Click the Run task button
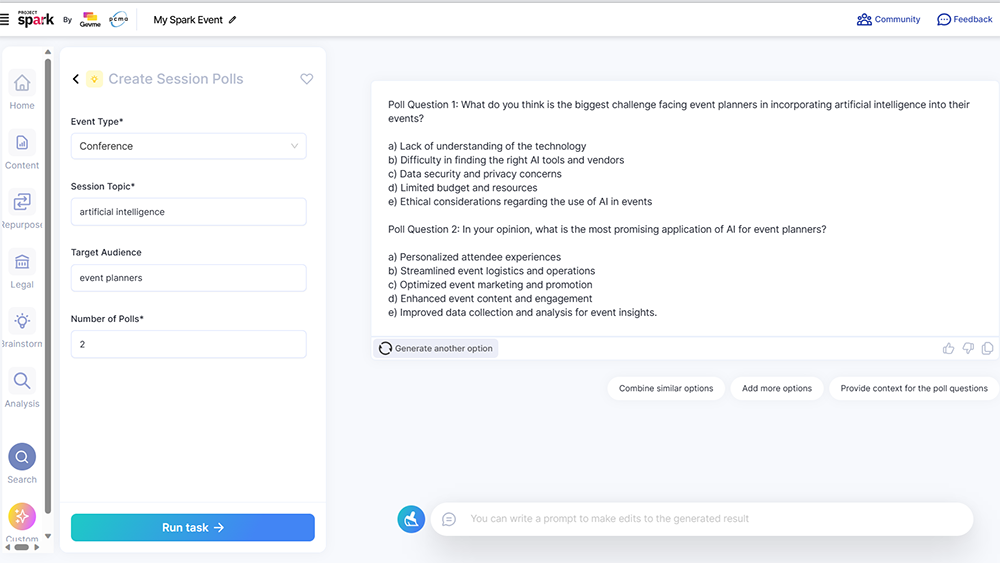The width and height of the screenshot is (1000, 563). coord(192,528)
